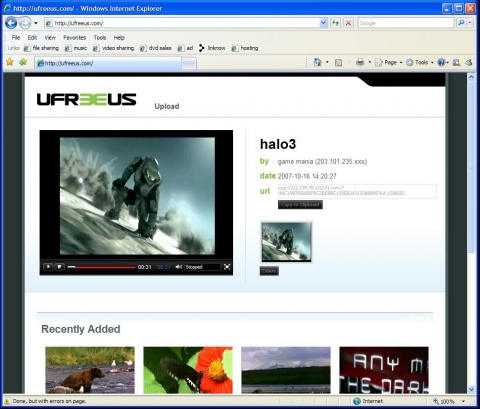Open the 'file sharing' links bar shortcut
Screen dimensions: 480x409
pos(41,48)
